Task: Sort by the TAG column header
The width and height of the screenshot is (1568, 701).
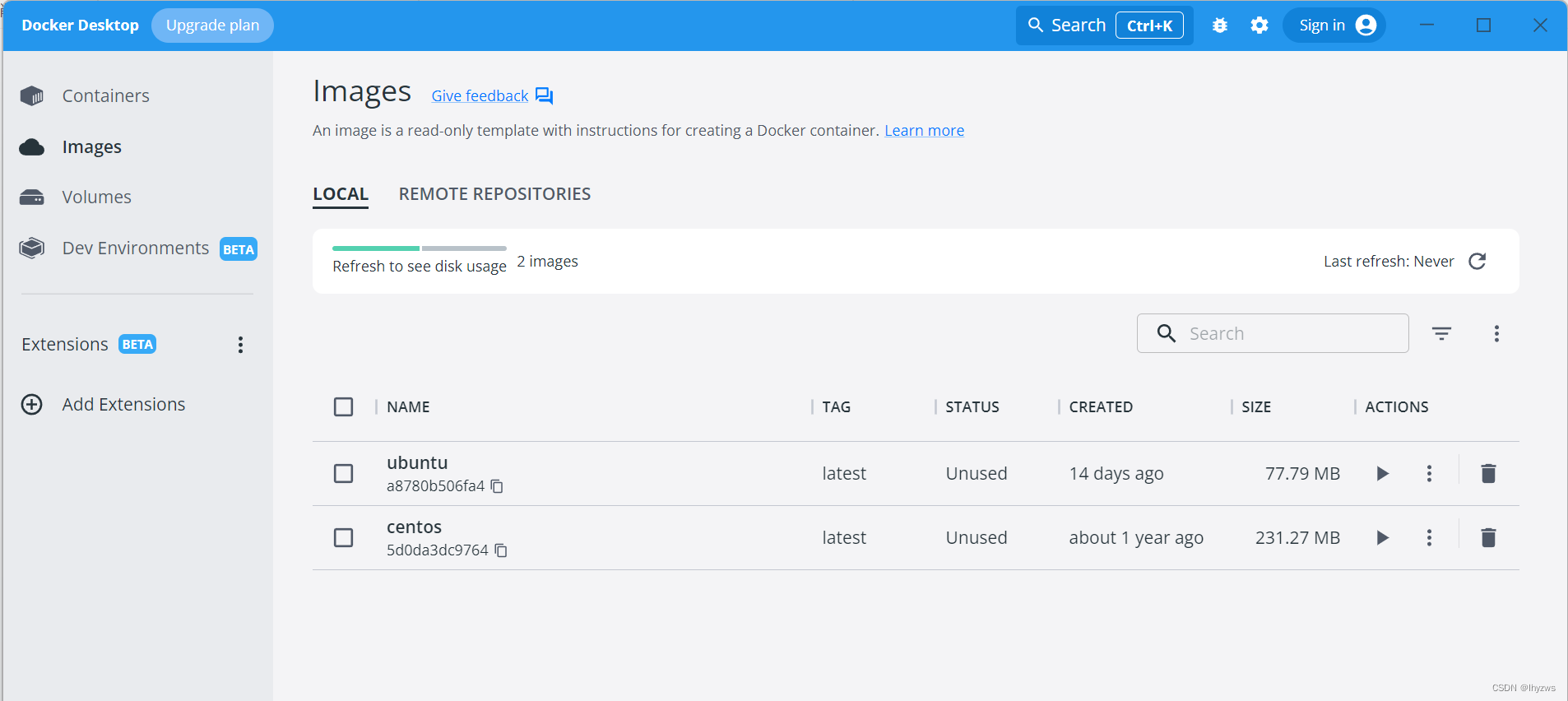Action: point(837,407)
